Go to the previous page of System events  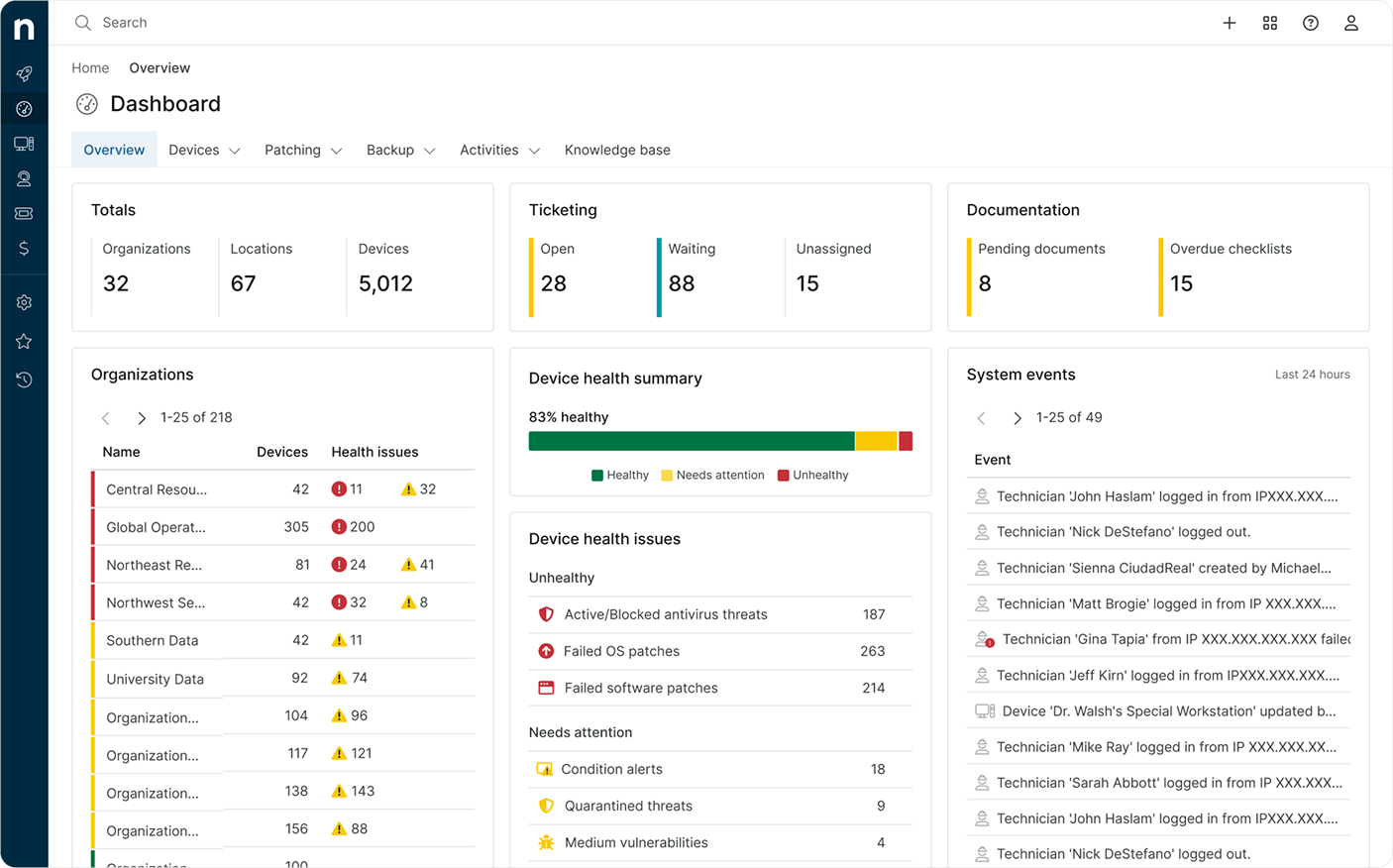tap(982, 418)
